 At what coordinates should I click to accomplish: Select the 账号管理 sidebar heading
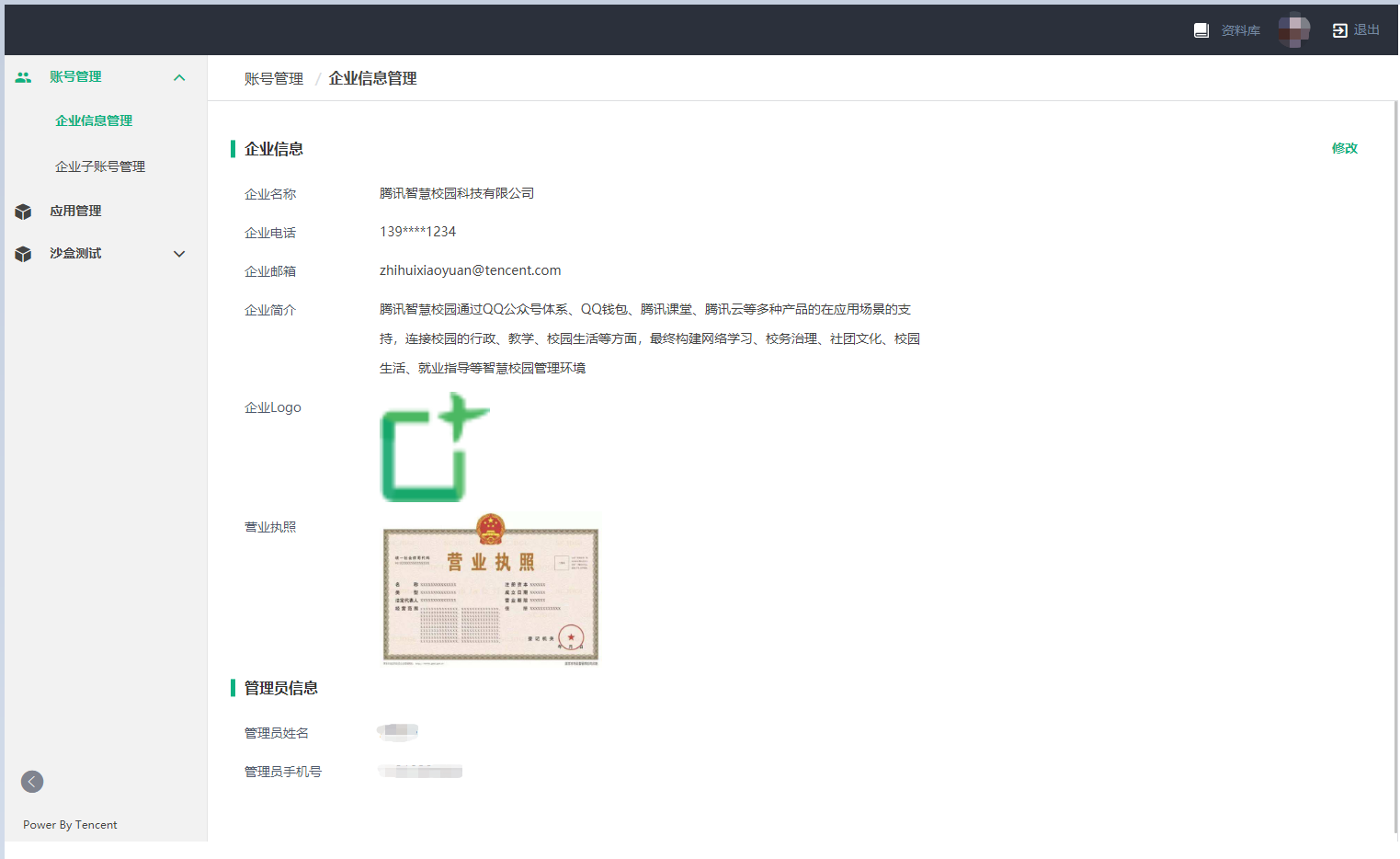(75, 76)
